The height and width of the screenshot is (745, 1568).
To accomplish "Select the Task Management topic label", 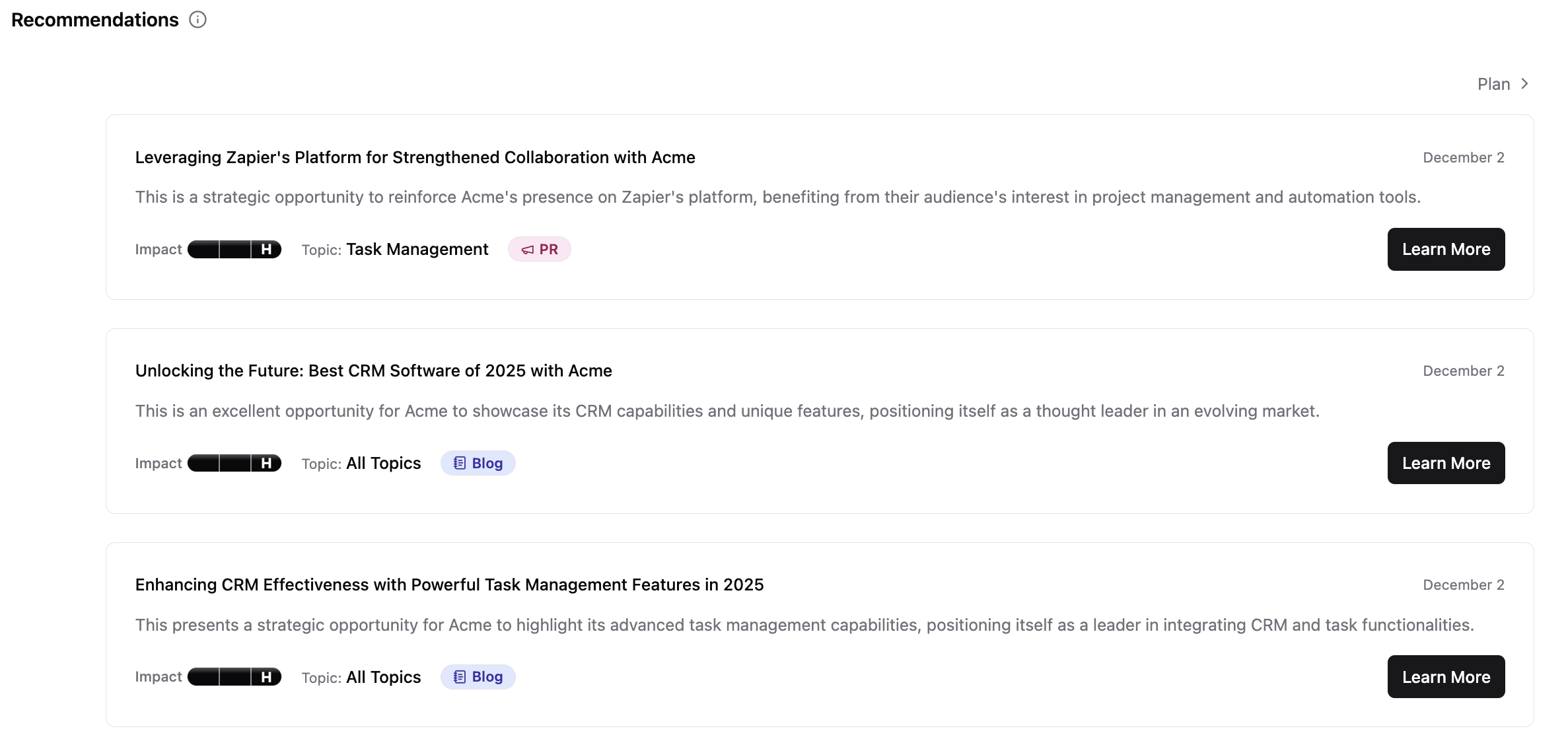I will (417, 250).
